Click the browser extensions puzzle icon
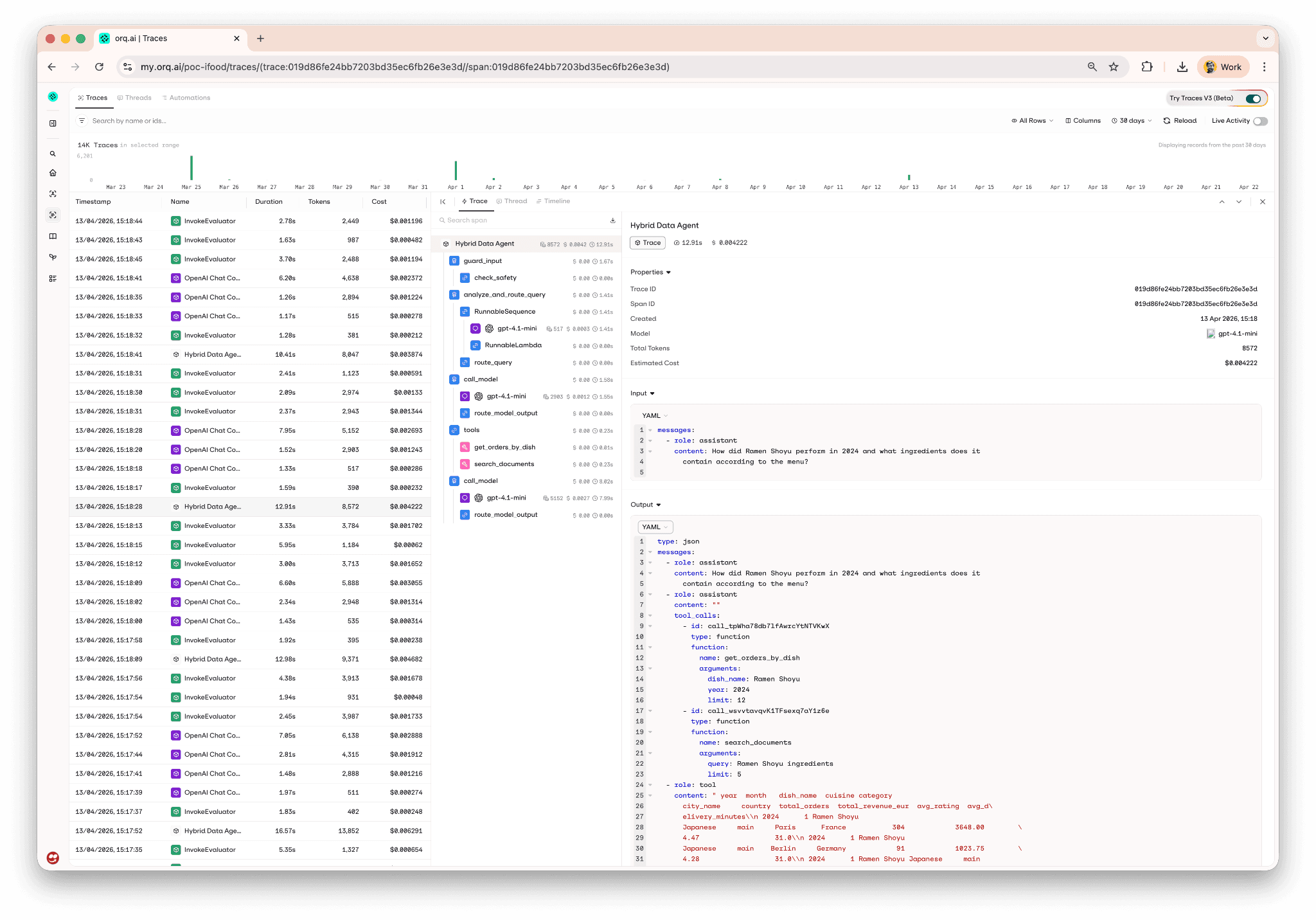Screen dimensions: 1316x920 click(1147, 67)
